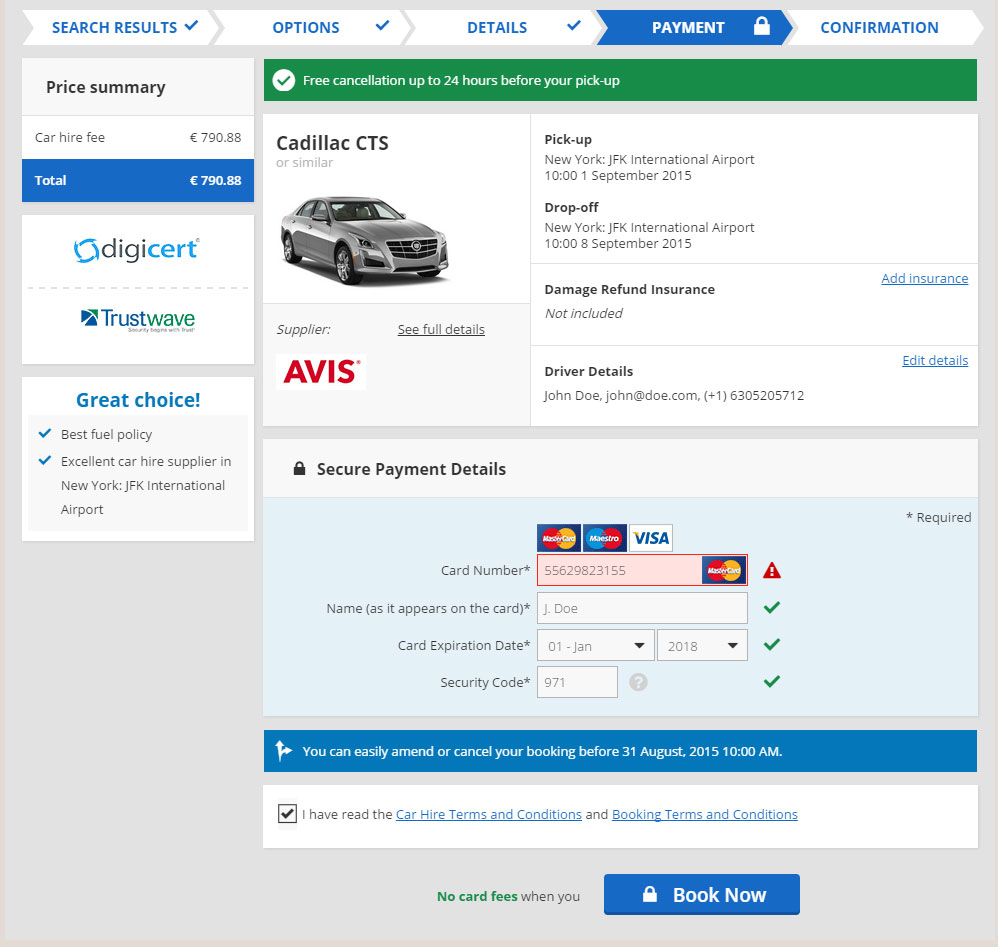Click the signpost icon in amend booking banner
The width and height of the screenshot is (998, 947).
click(283, 750)
